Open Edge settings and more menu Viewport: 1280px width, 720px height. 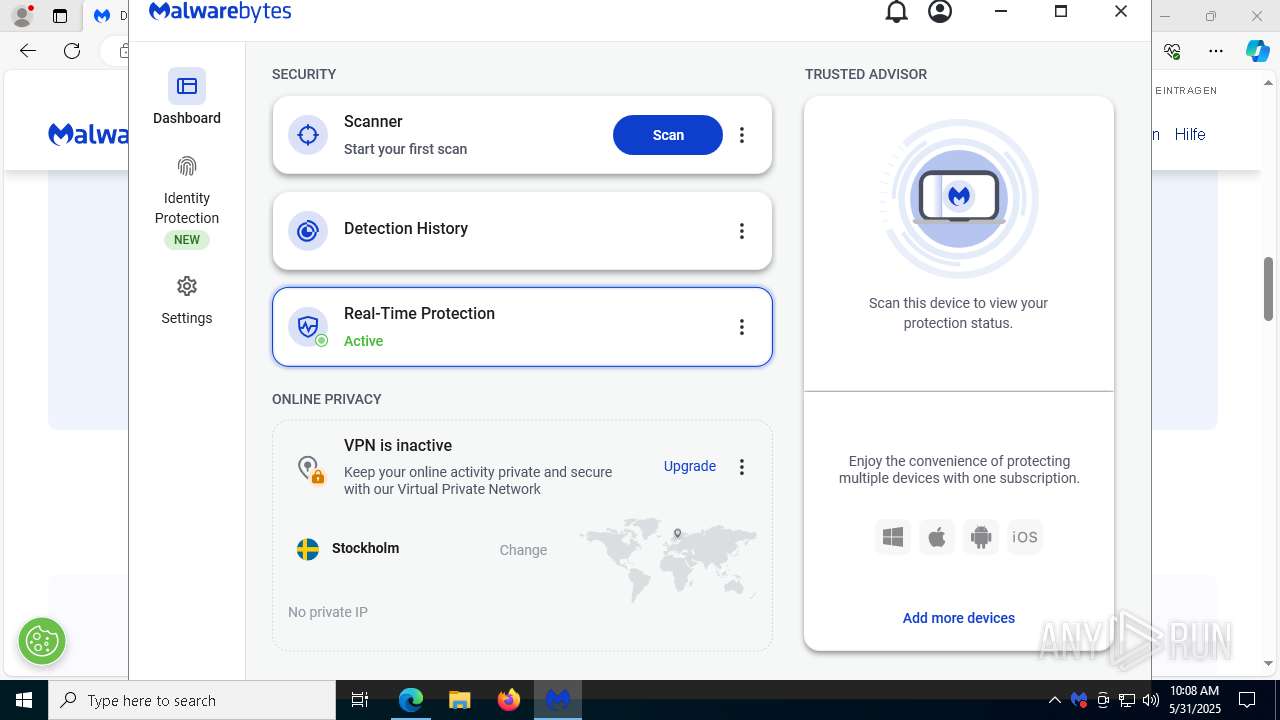(1216, 51)
